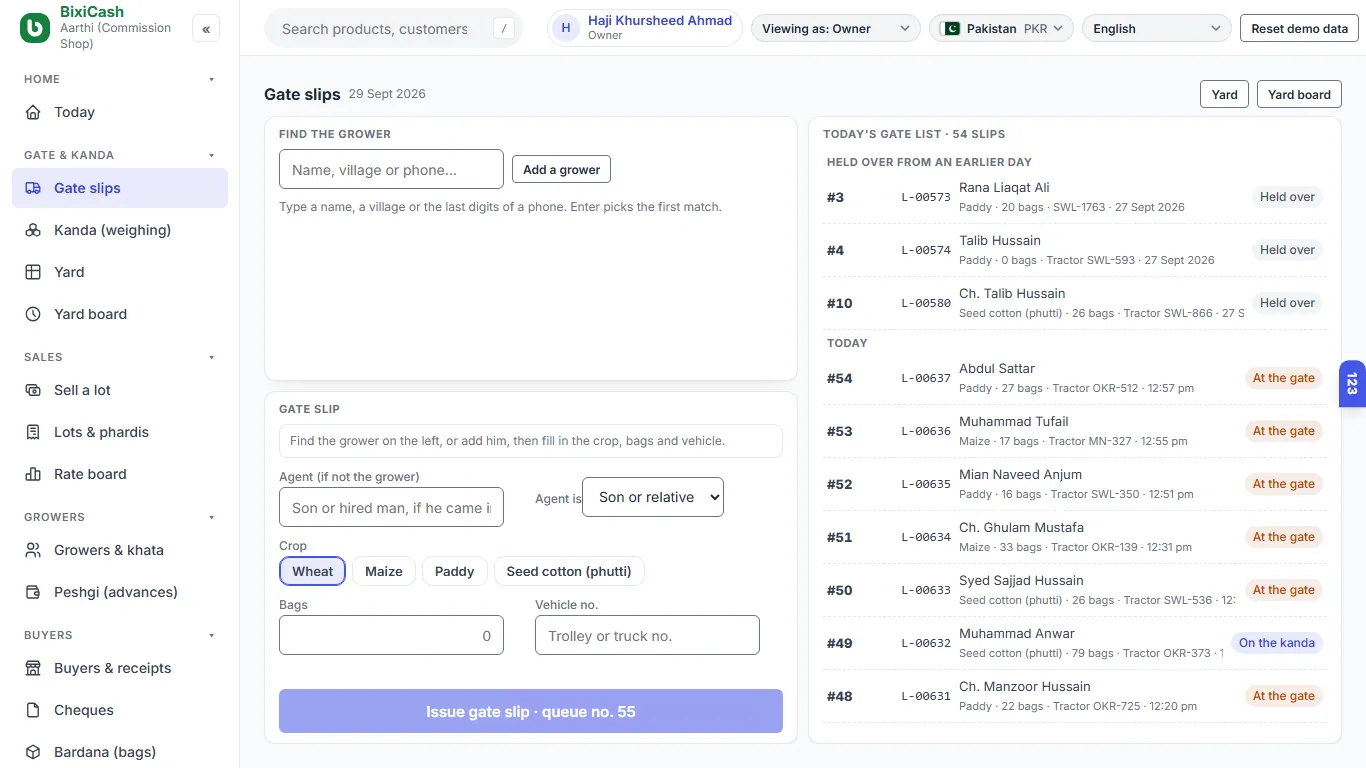This screenshot has height=768, width=1366.
Task: Click the Agent name input field
Action: (391, 507)
